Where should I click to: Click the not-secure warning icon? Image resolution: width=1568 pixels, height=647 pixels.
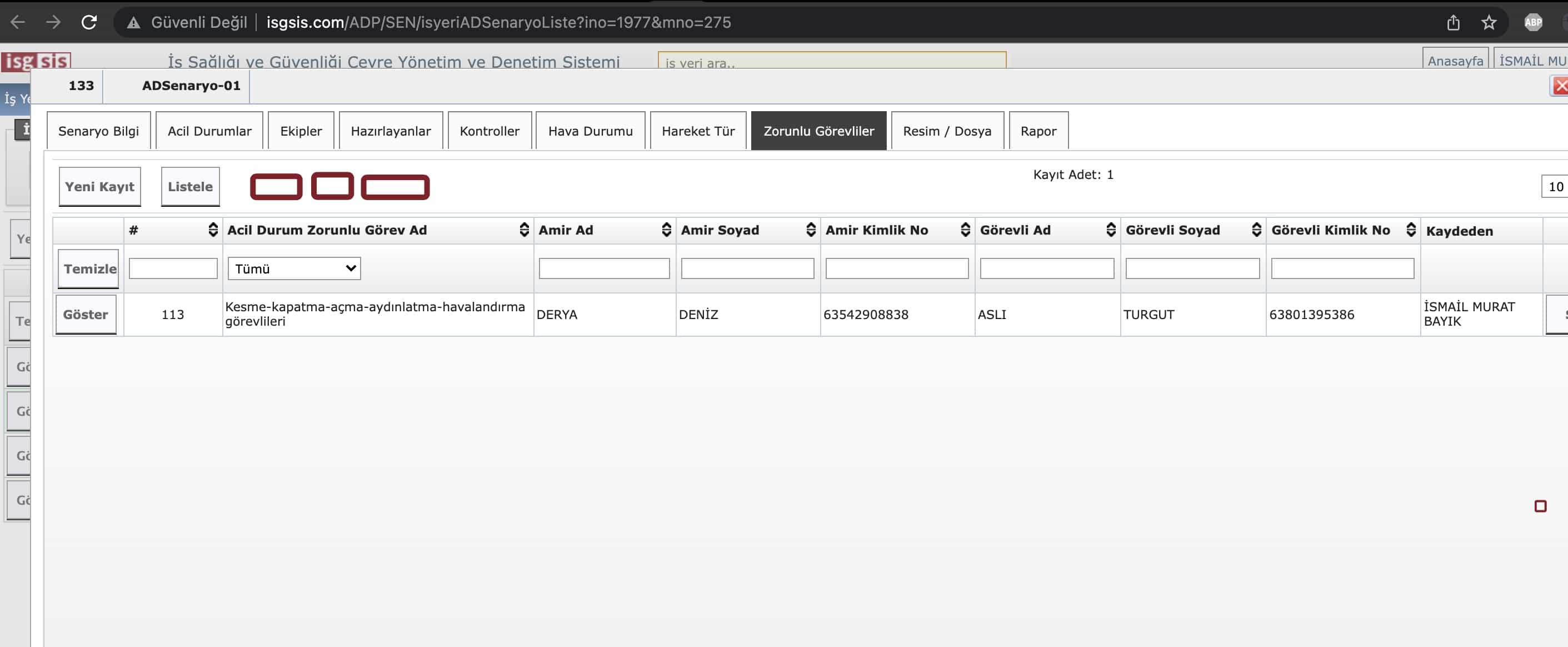pyautogui.click(x=133, y=23)
